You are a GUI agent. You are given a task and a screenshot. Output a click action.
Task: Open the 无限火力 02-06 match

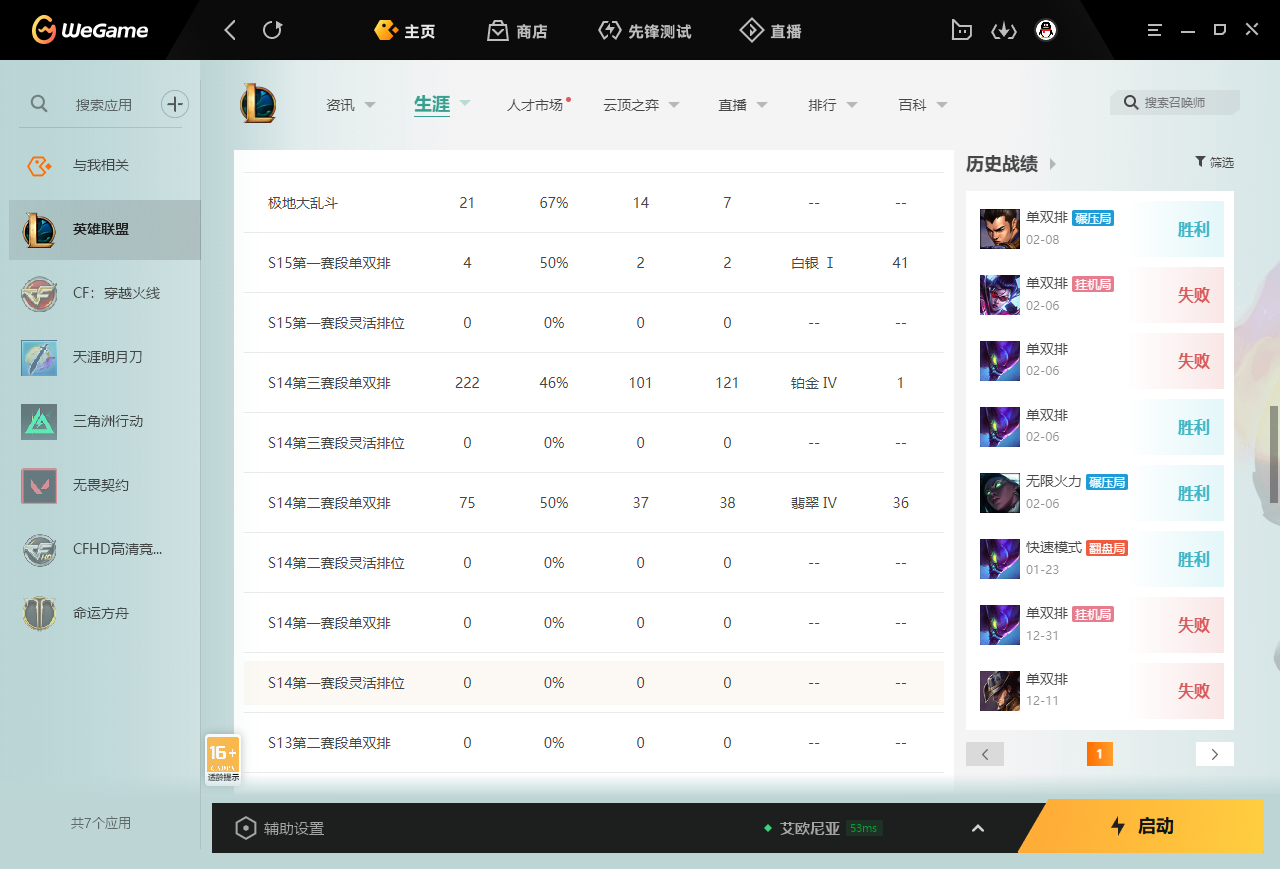tap(1100, 493)
